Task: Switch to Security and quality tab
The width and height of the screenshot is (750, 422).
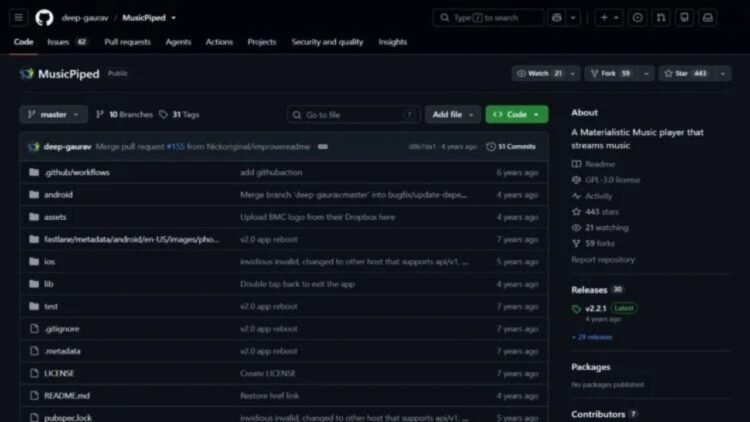Action: point(327,42)
